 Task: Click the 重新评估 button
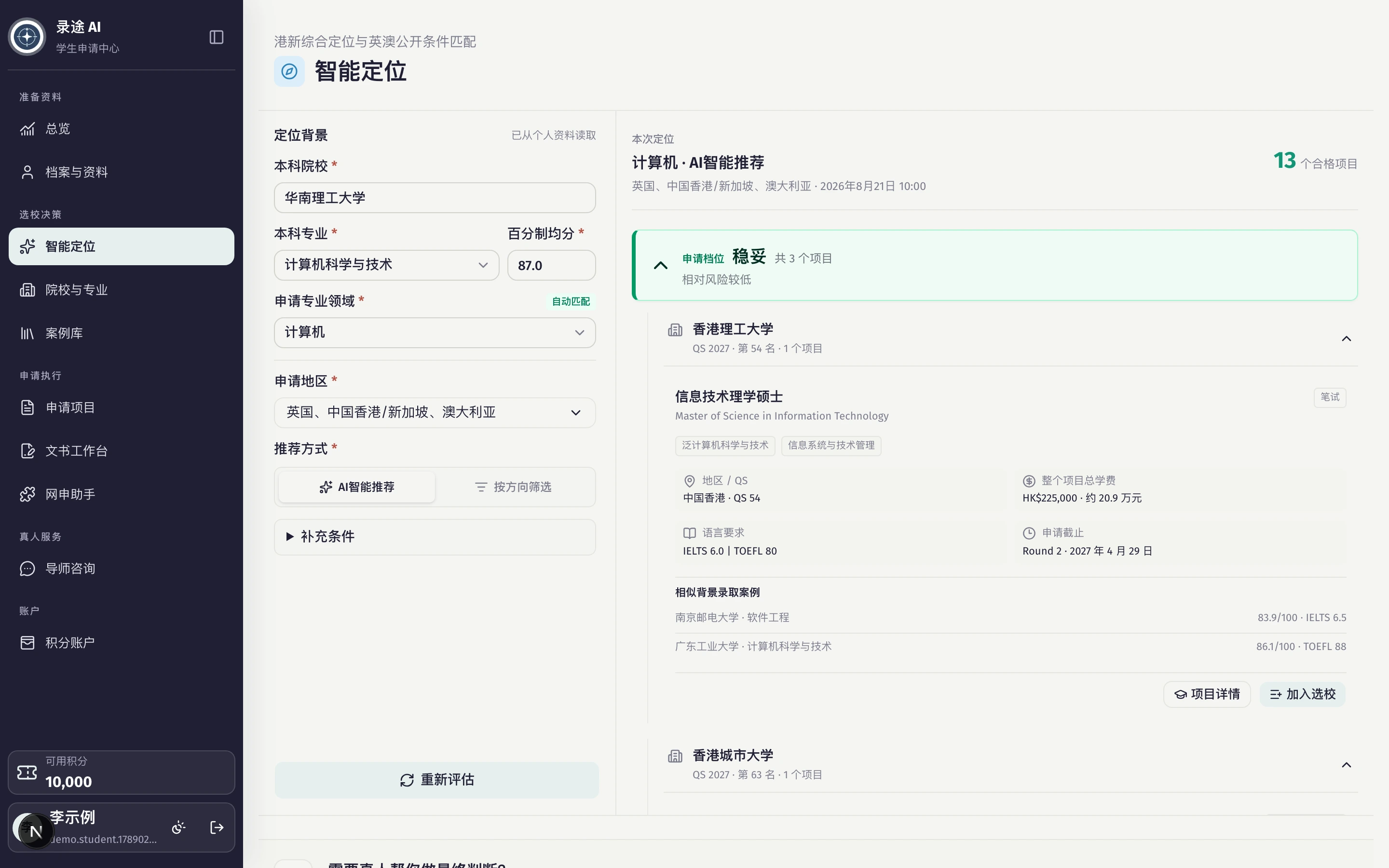tap(437, 780)
